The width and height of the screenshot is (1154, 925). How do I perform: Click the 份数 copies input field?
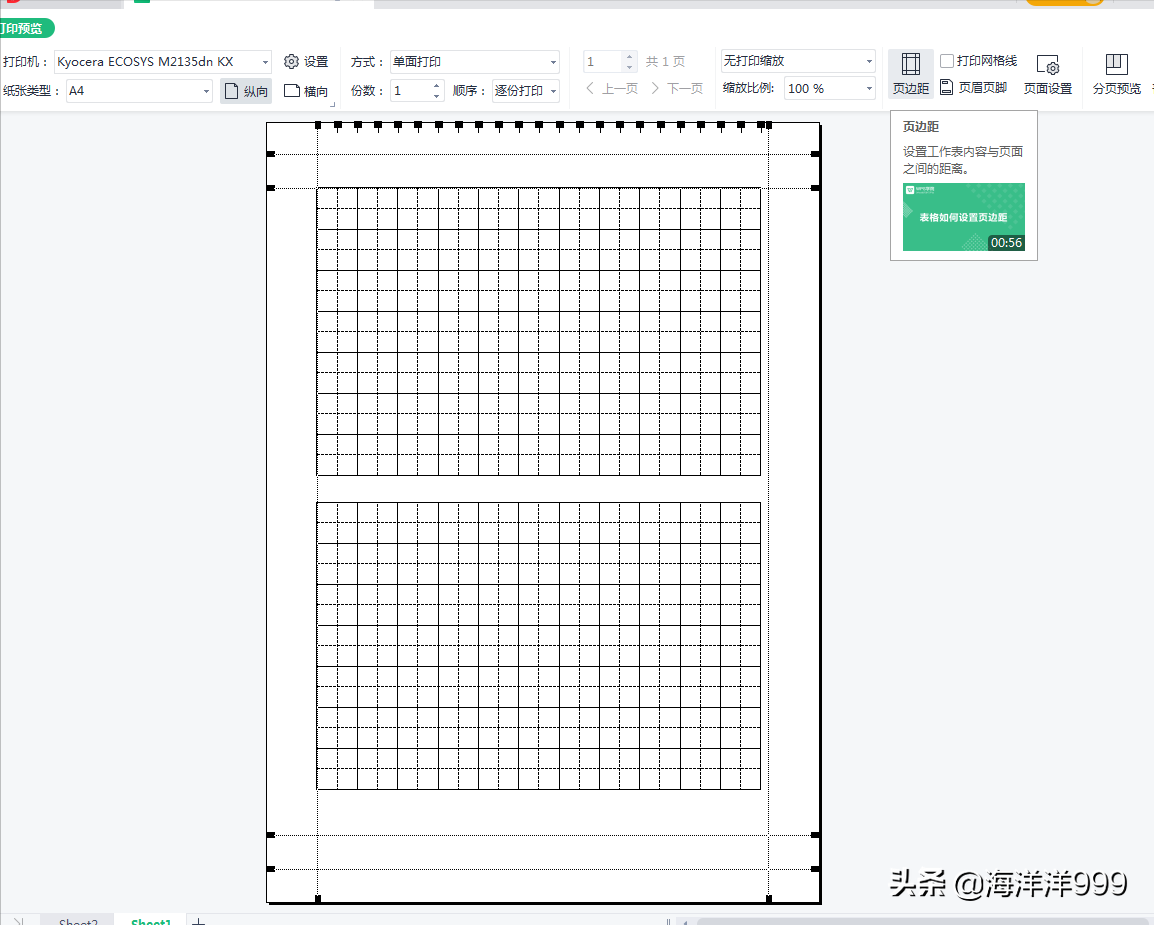click(411, 91)
